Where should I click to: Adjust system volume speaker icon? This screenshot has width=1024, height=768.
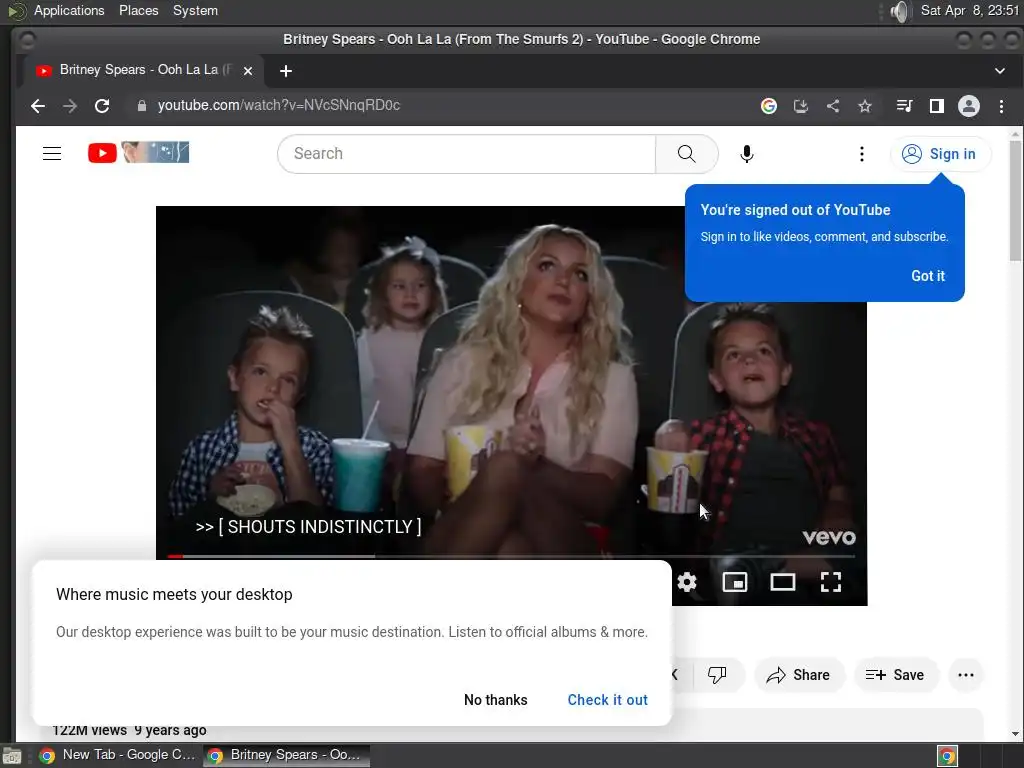pyautogui.click(x=900, y=10)
